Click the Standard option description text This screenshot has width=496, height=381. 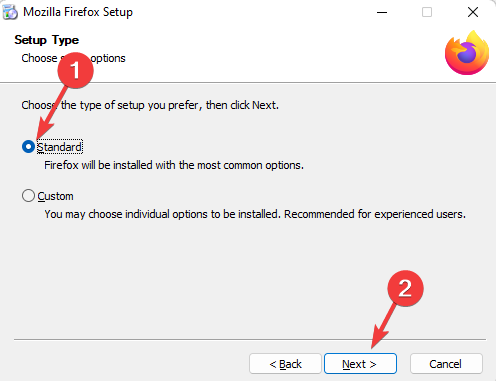174,165
